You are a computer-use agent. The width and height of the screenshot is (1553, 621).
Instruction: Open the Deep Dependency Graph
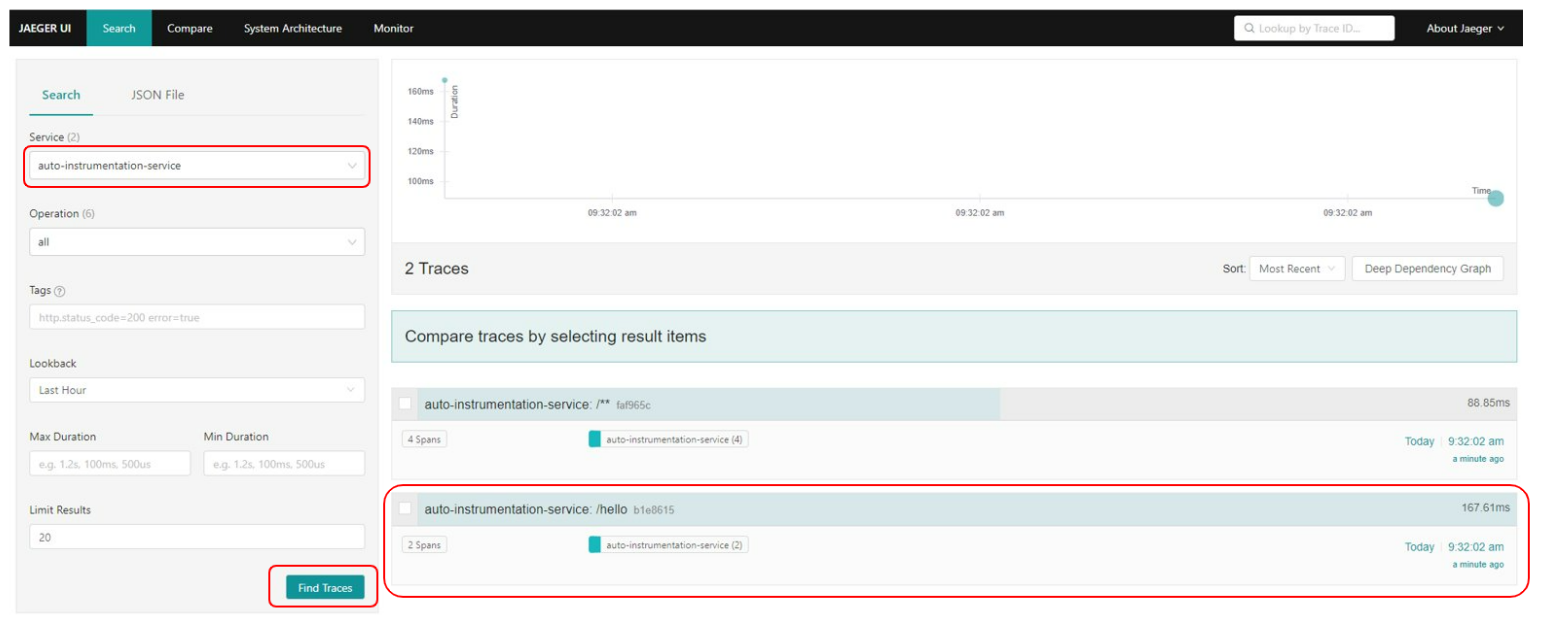point(1427,268)
